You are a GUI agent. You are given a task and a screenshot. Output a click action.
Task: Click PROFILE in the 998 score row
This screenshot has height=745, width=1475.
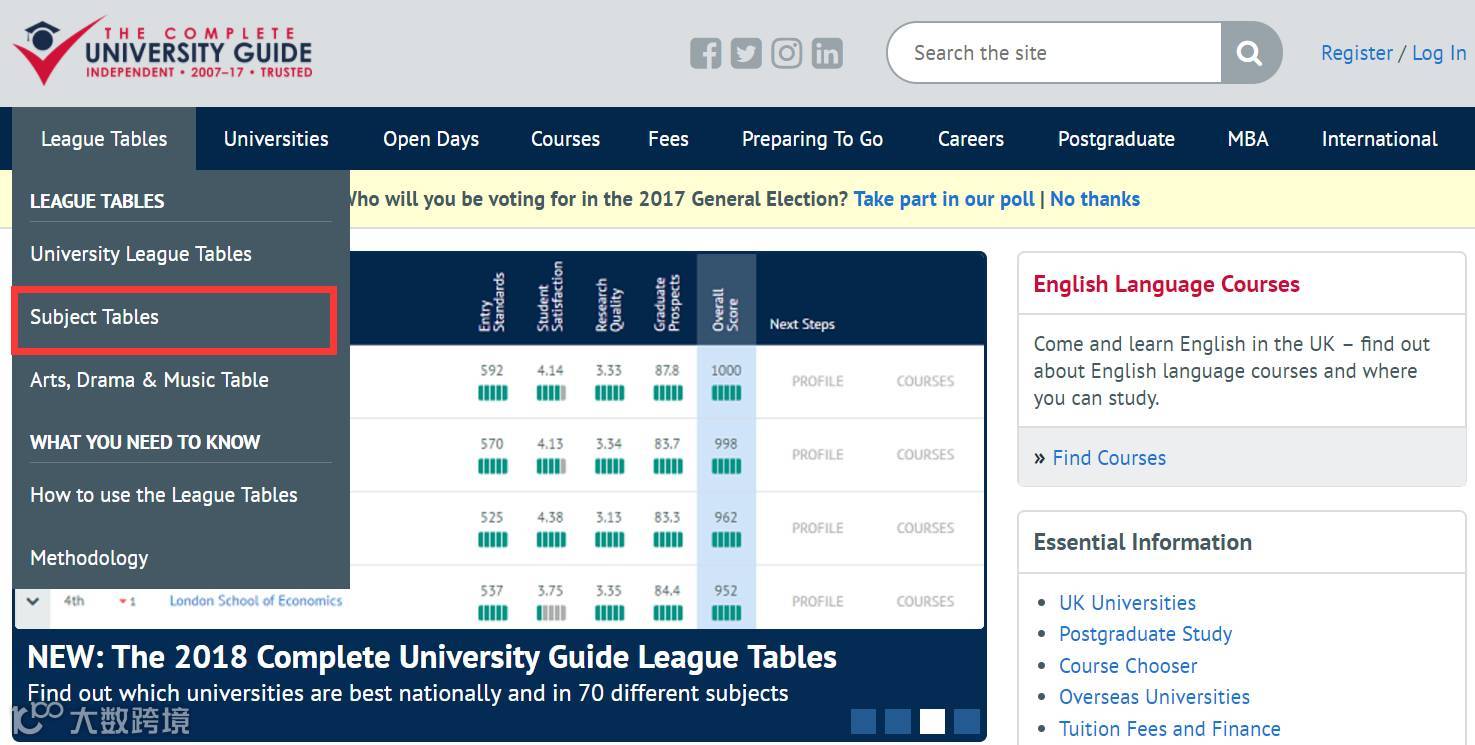[818, 454]
